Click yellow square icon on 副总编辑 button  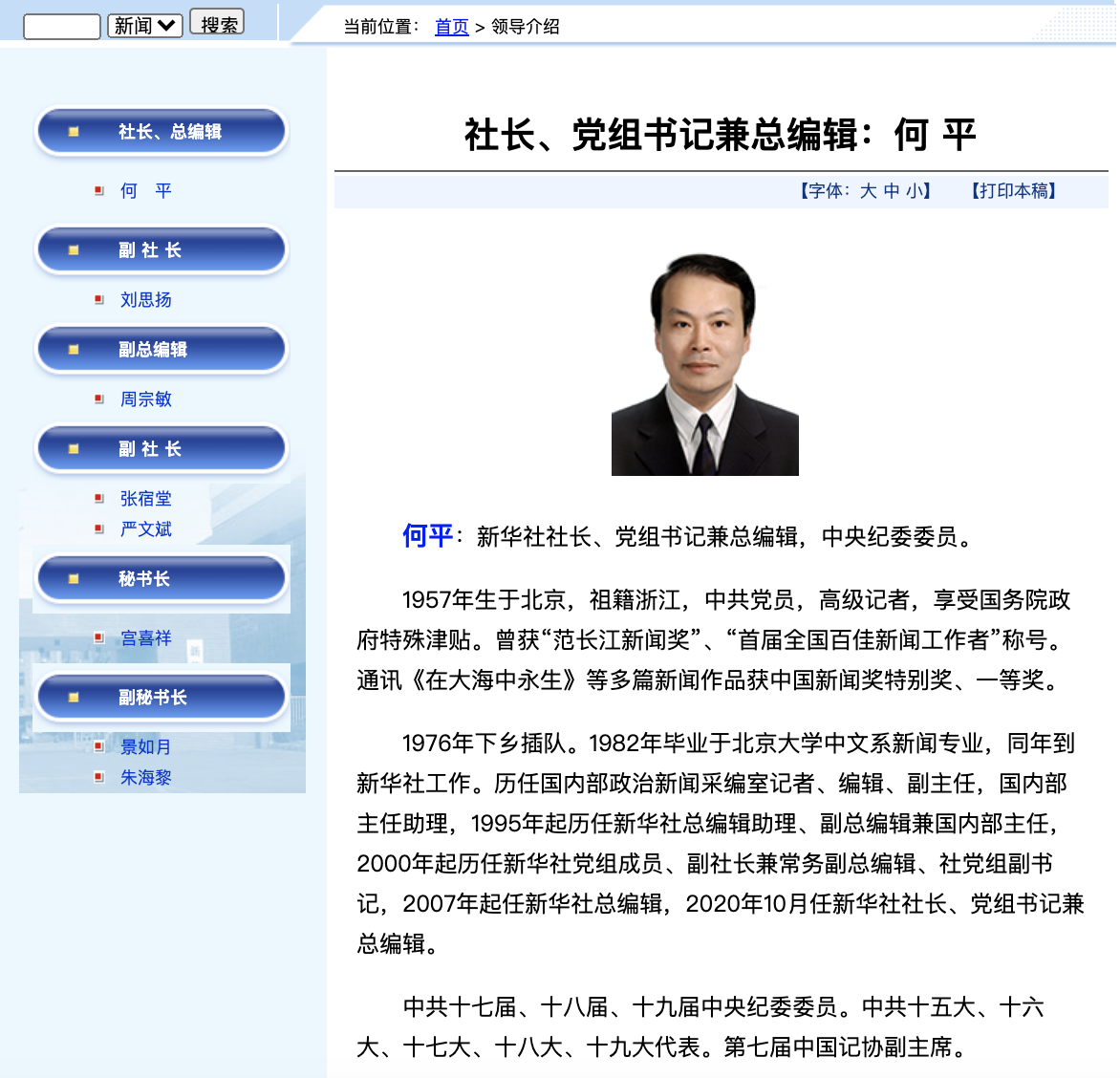73,350
